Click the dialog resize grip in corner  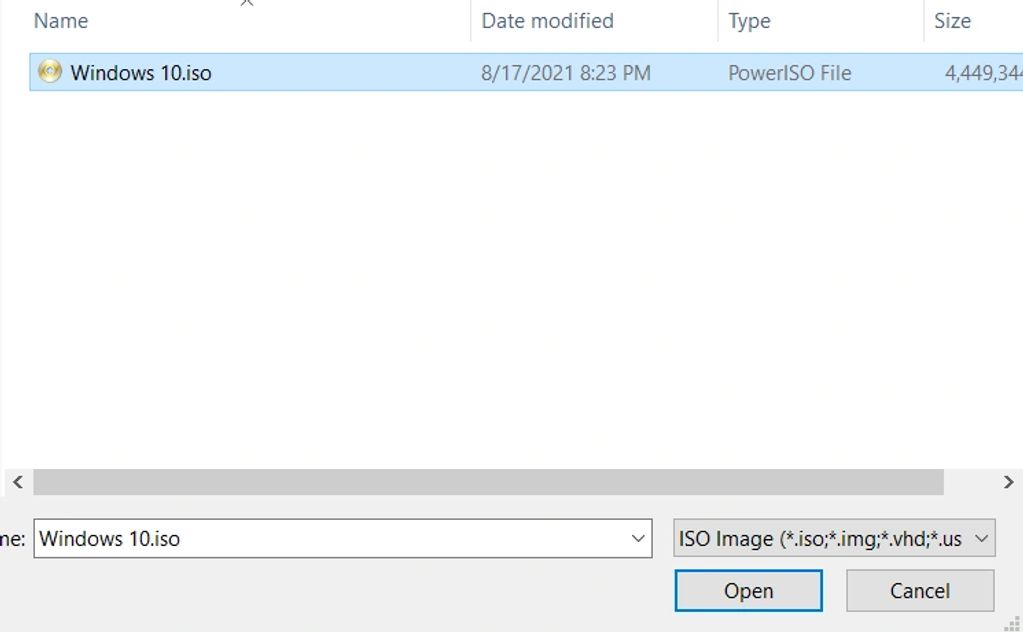click(1013, 623)
